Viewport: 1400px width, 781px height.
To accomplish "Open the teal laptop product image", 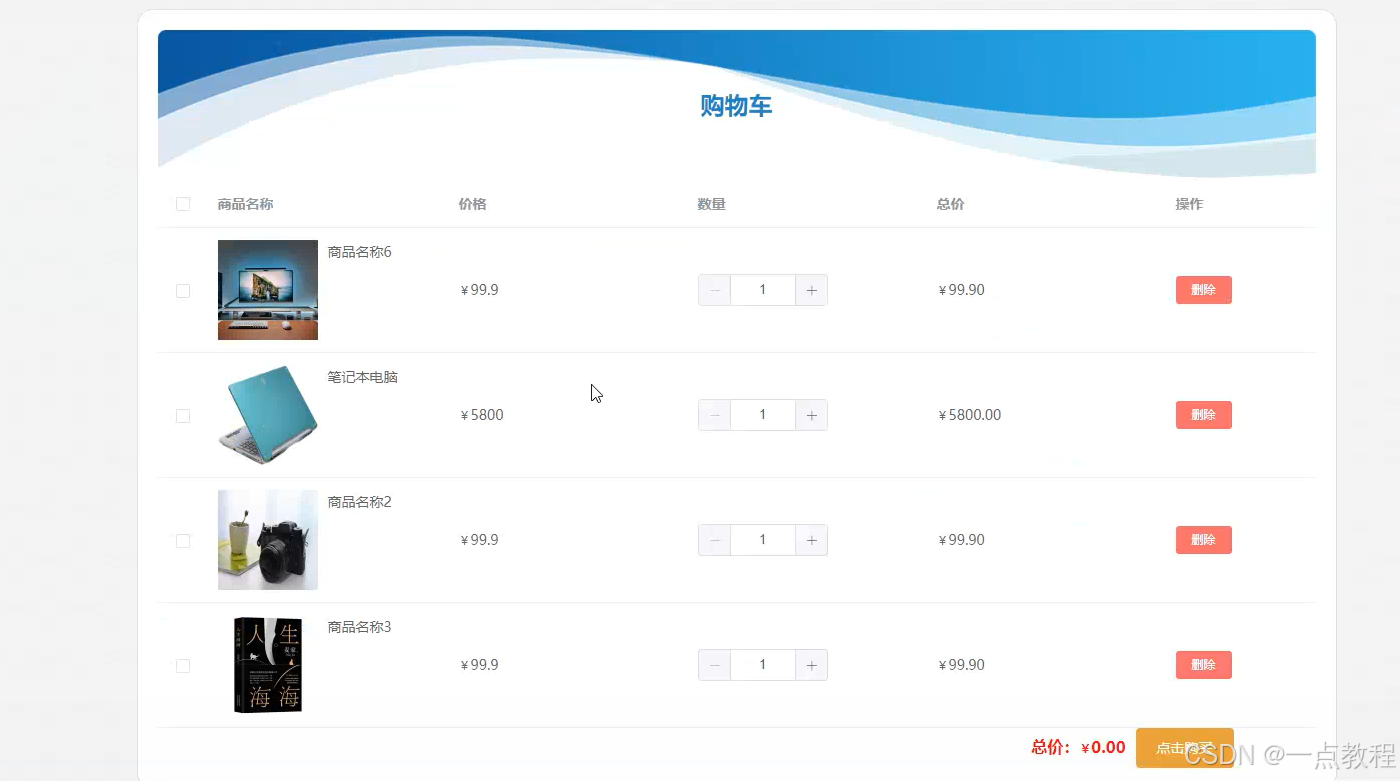I will (268, 415).
